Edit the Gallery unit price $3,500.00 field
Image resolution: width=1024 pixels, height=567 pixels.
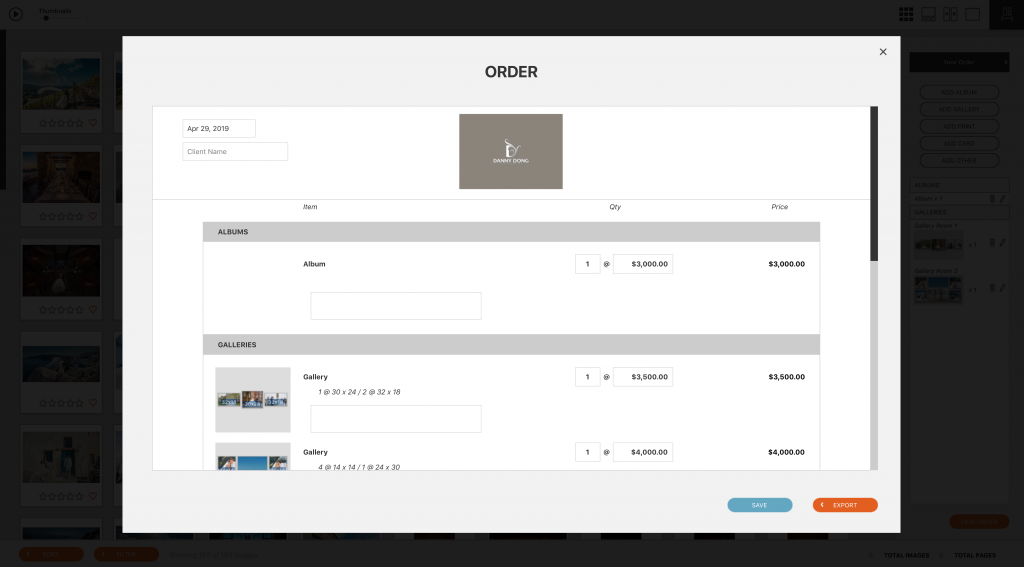[643, 377]
